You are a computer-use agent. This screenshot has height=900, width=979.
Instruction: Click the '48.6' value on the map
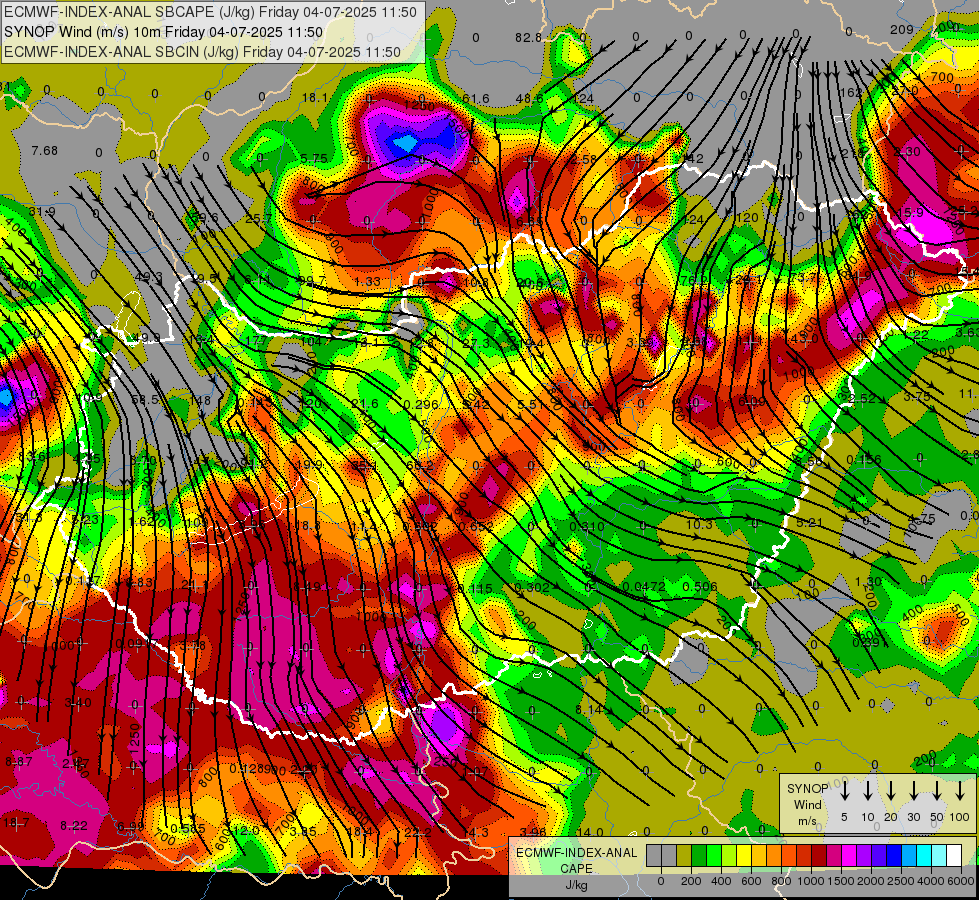[x=529, y=98]
